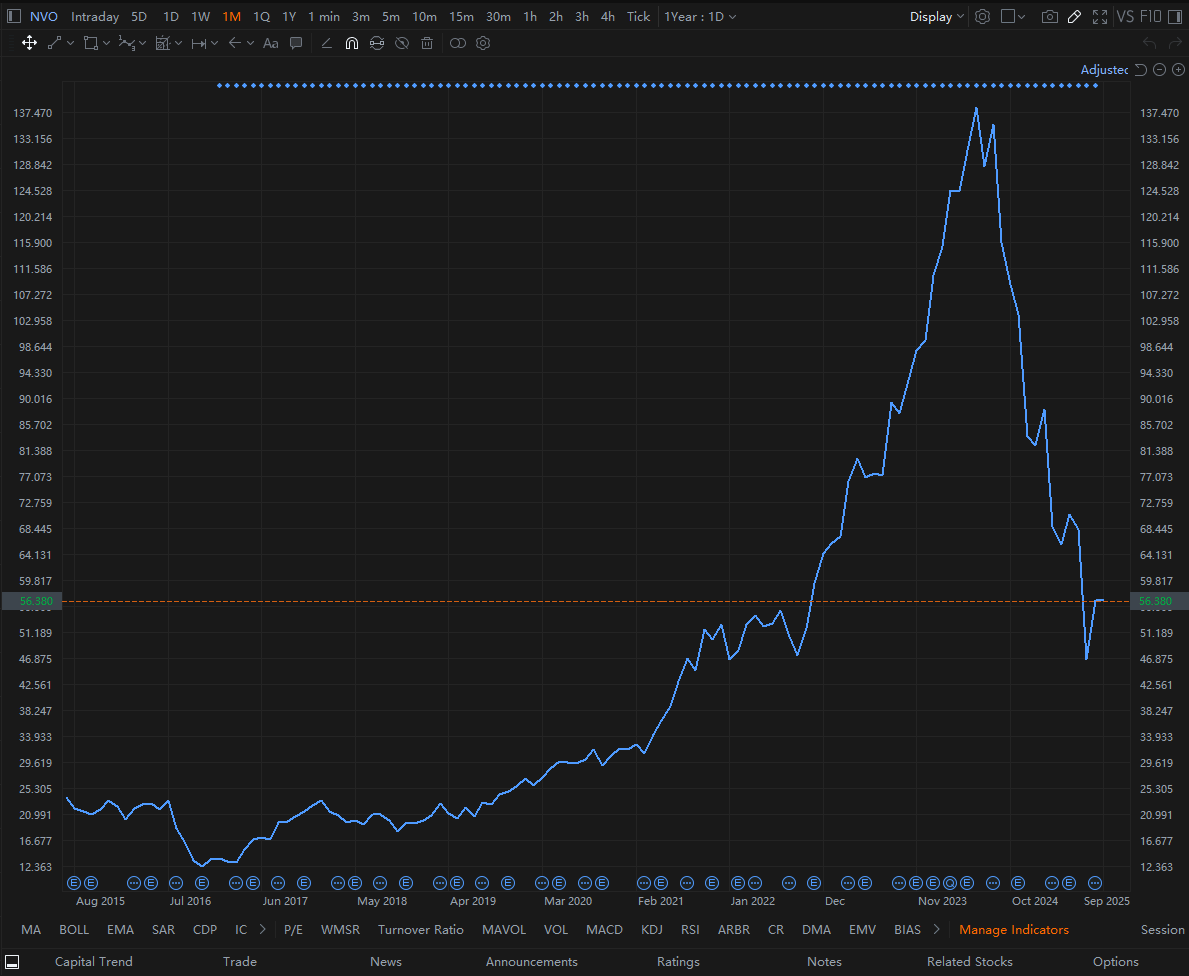Collapse the bottom panel icon

pos(12,962)
